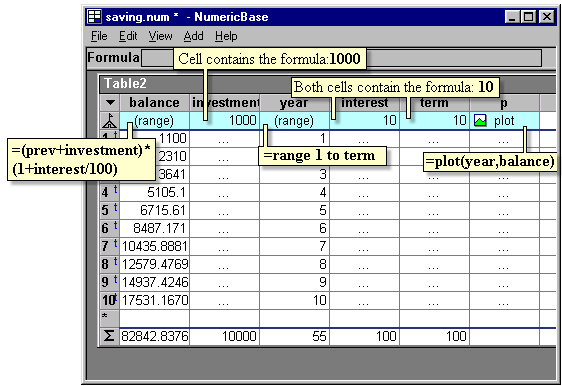
Task: Click the term formula cell 10
Action: tap(434, 121)
